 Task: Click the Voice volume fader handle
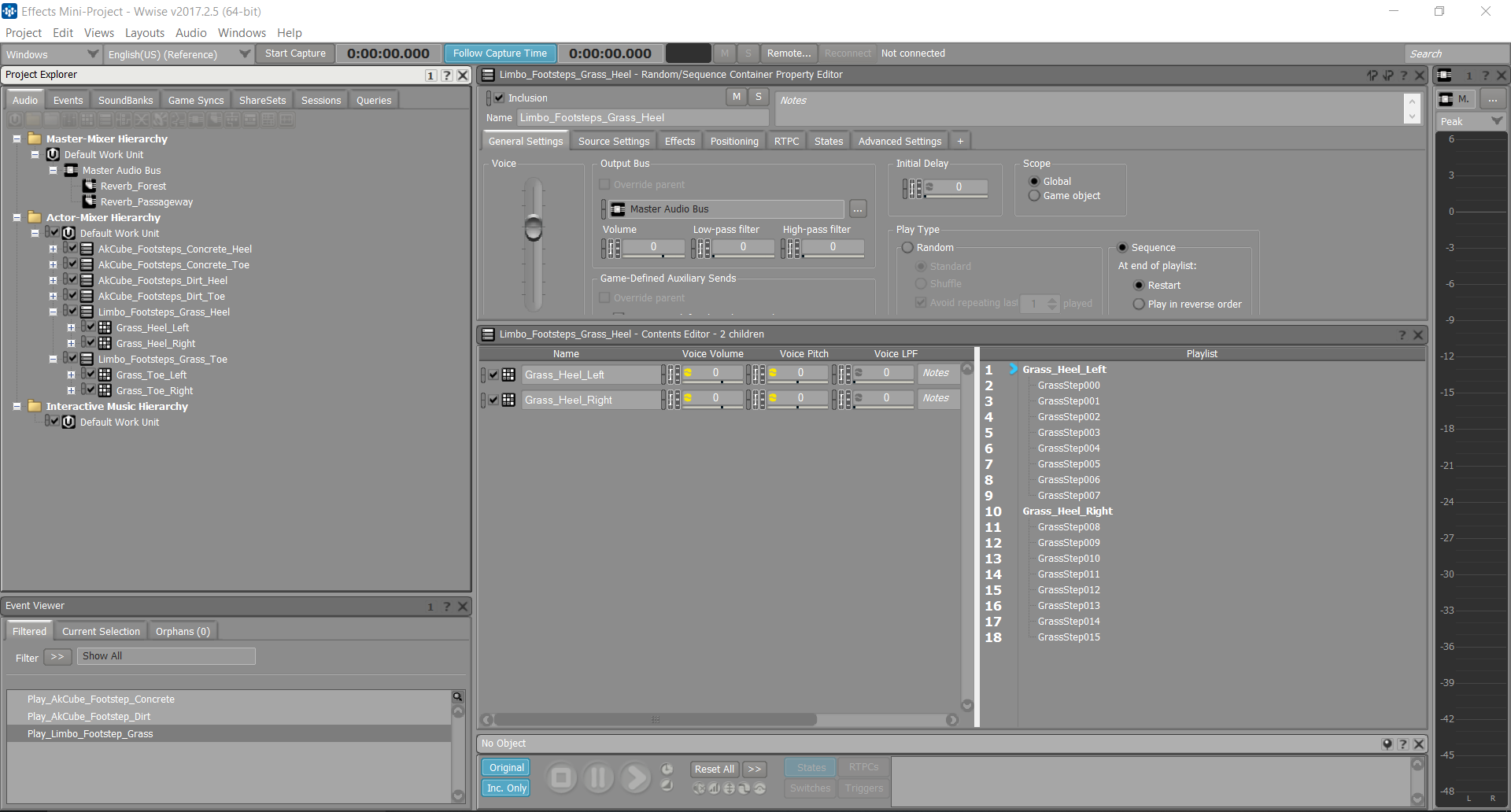(x=534, y=228)
